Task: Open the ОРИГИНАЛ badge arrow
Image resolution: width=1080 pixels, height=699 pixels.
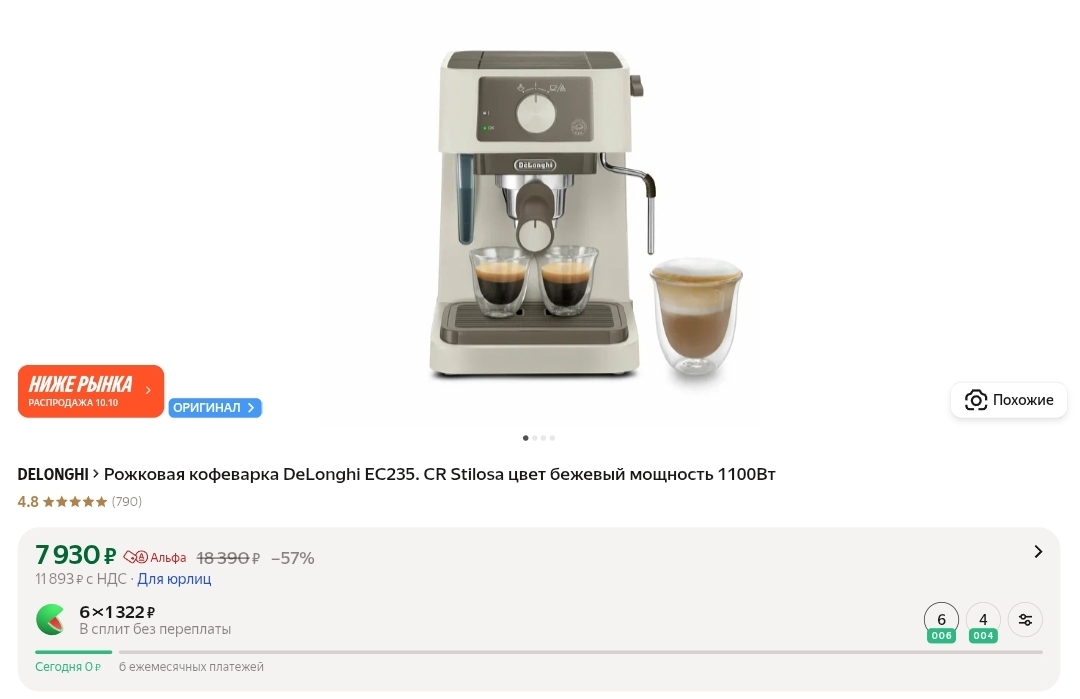Action: 251,408
